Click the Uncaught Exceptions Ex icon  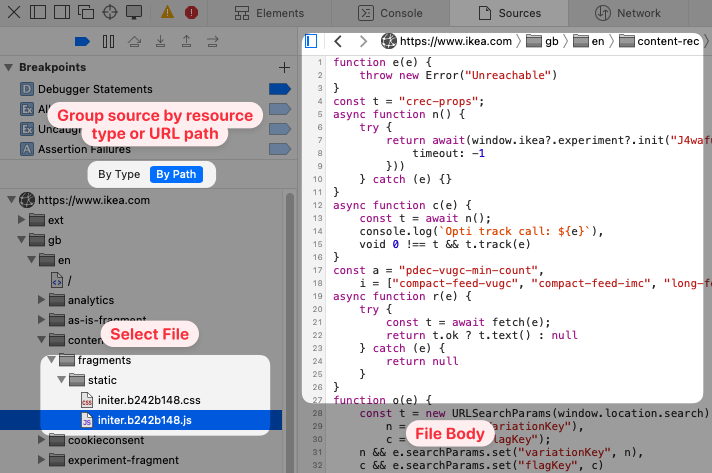[x=27, y=129]
